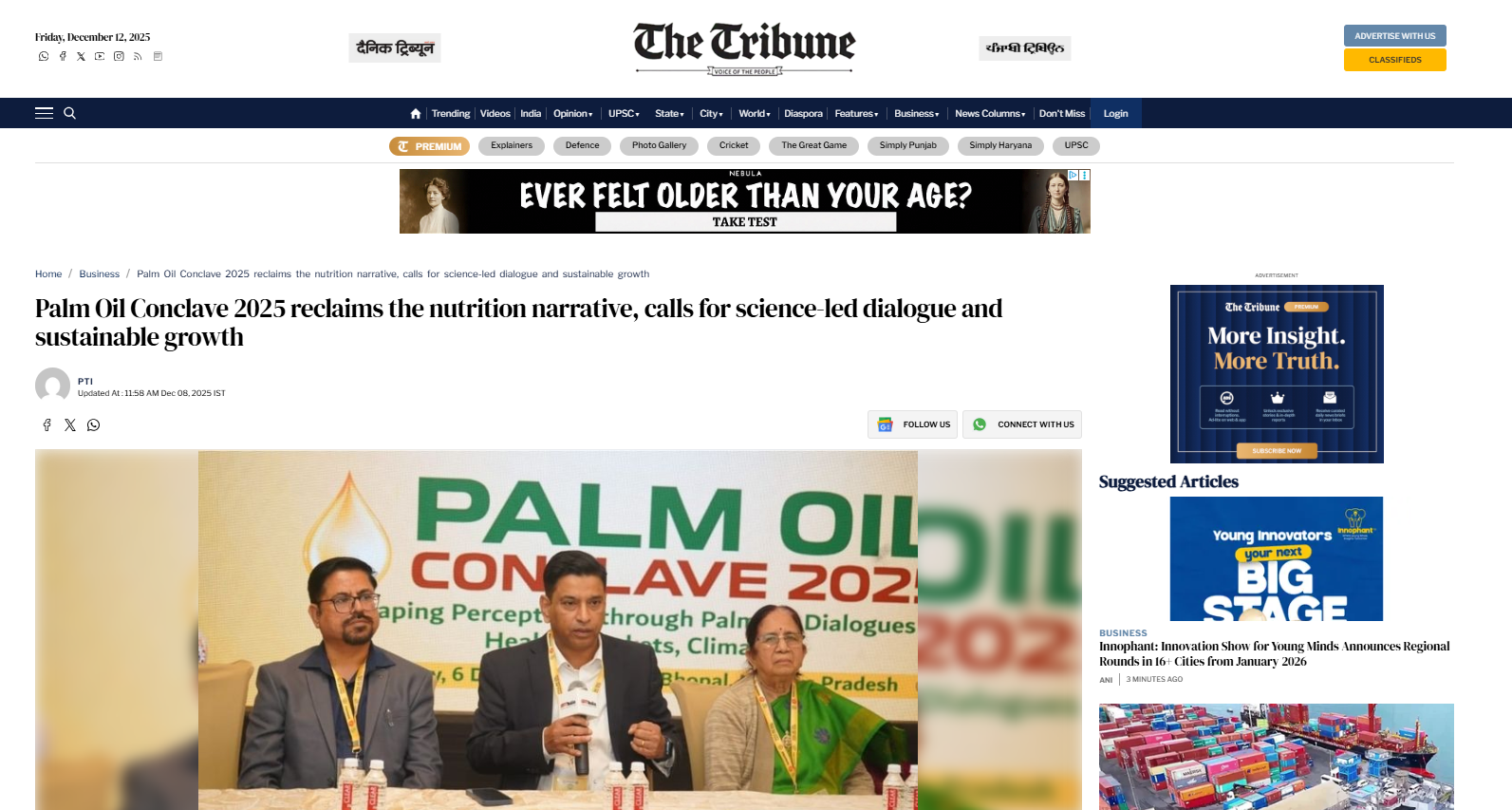The width and height of the screenshot is (1512, 810).
Task: Go to the home icon in navbar
Action: click(416, 113)
